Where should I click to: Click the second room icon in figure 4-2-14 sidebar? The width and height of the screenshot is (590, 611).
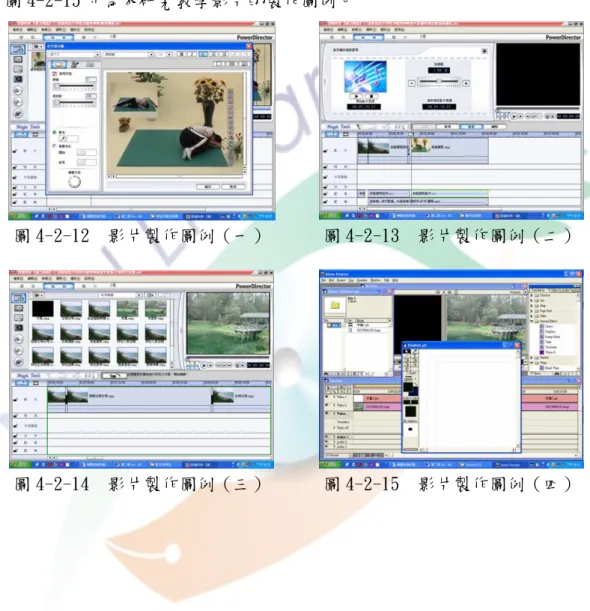click(x=18, y=309)
